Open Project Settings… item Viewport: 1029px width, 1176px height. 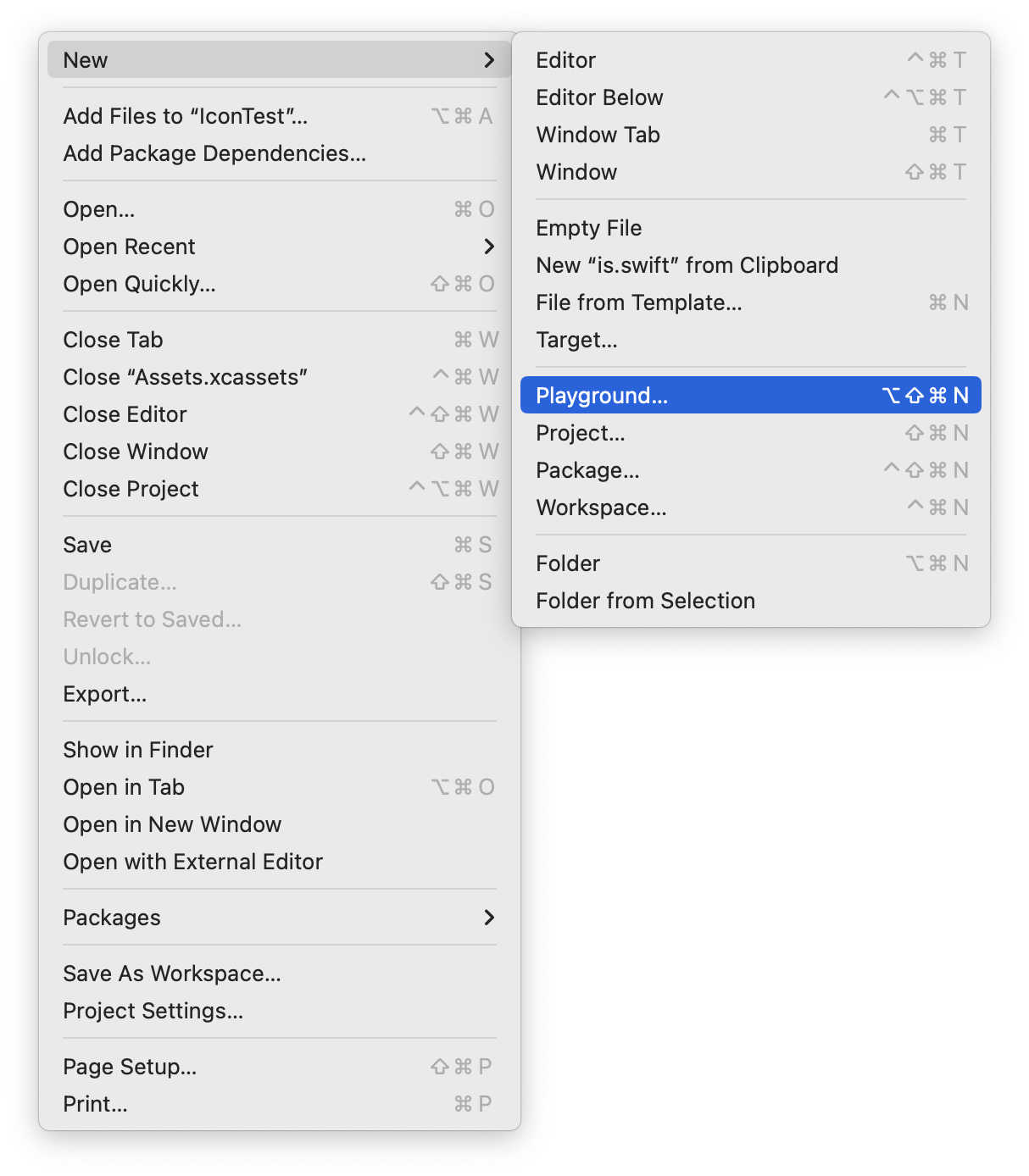[153, 1011]
